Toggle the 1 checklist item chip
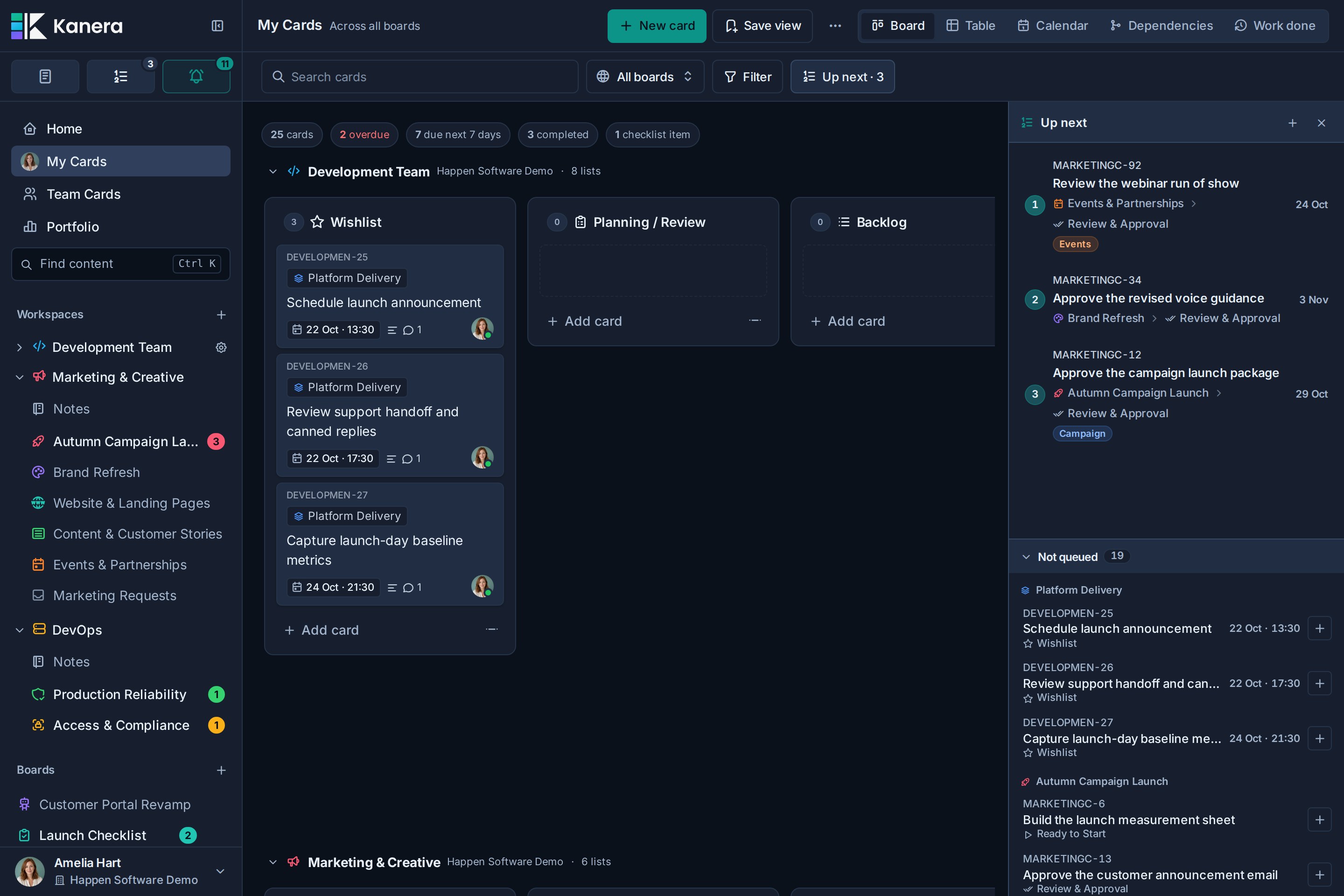The width and height of the screenshot is (1344, 896). pos(652,135)
